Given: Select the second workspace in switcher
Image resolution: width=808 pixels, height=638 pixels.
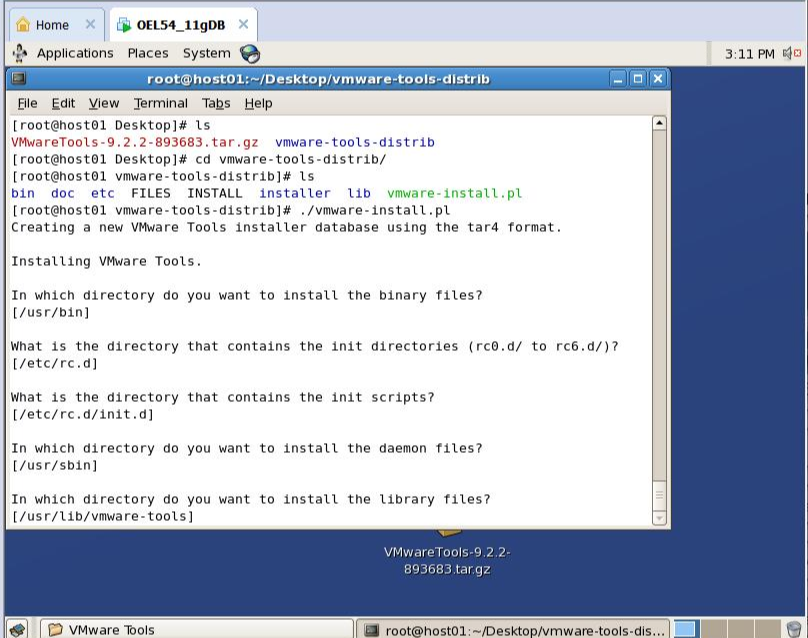Looking at the screenshot, I should tap(715, 629).
